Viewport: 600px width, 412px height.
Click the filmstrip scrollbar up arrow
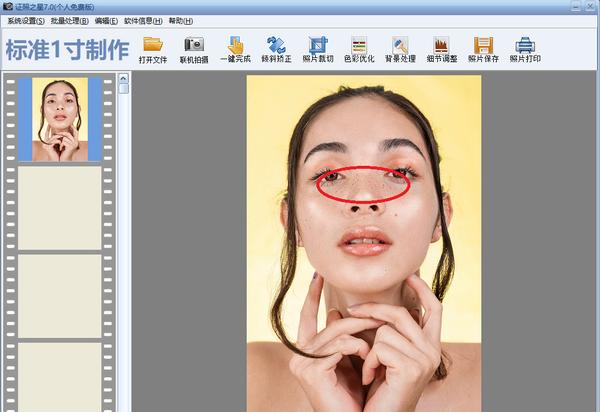(124, 76)
